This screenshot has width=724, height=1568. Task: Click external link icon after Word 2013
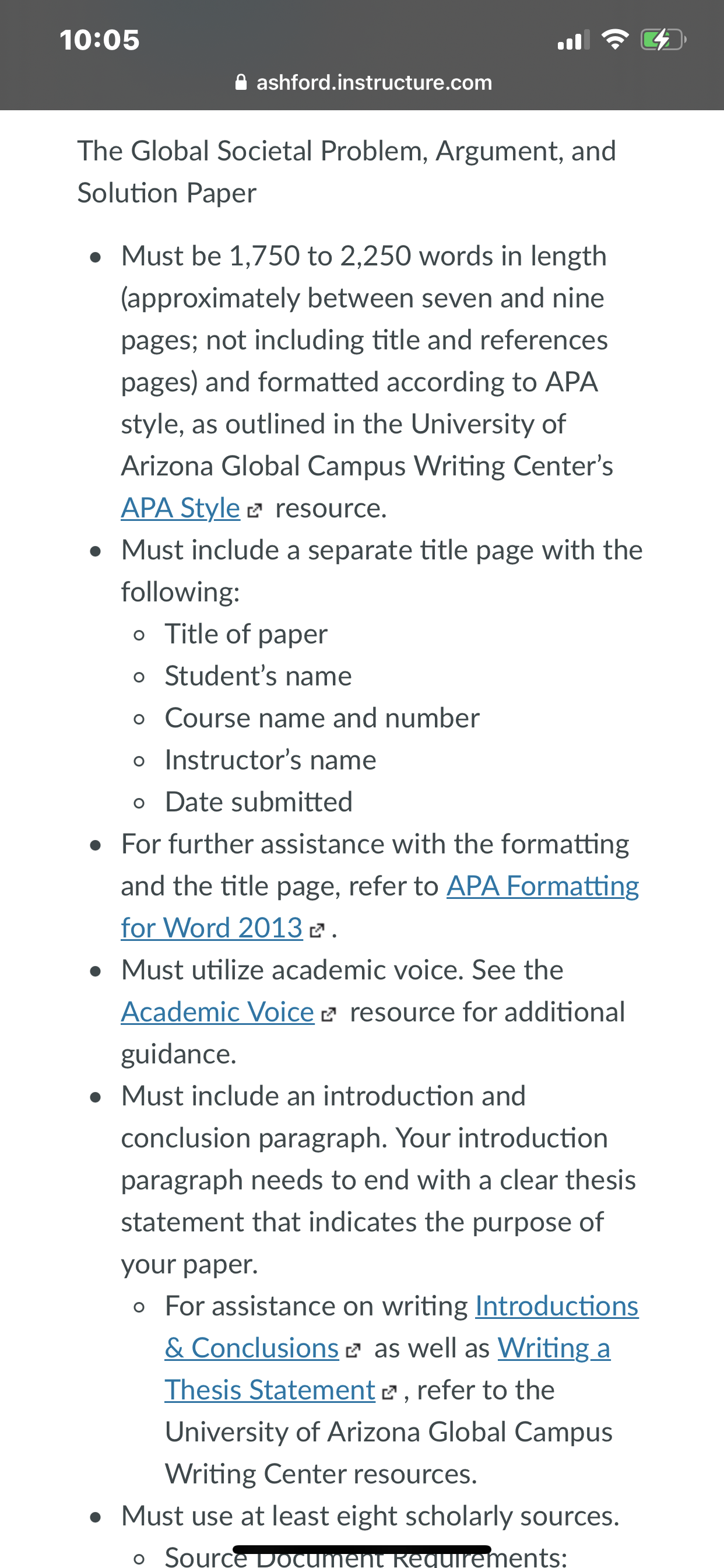click(x=317, y=930)
